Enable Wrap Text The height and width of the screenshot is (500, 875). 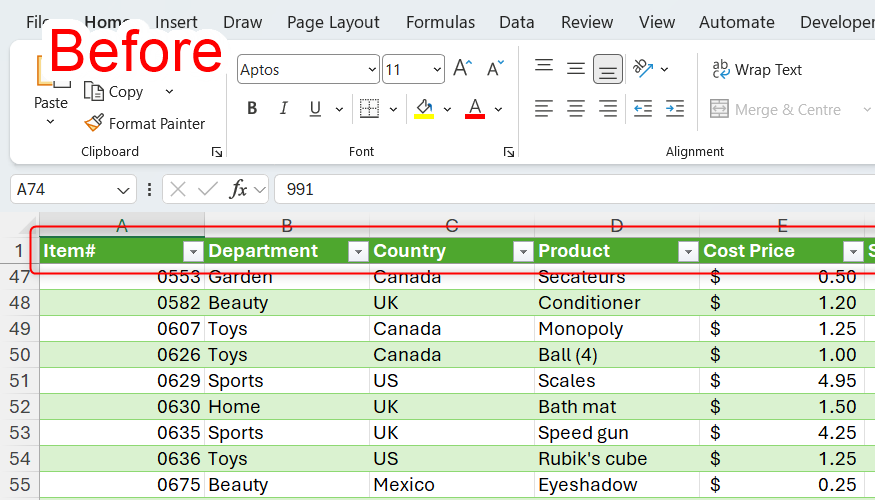(x=757, y=70)
